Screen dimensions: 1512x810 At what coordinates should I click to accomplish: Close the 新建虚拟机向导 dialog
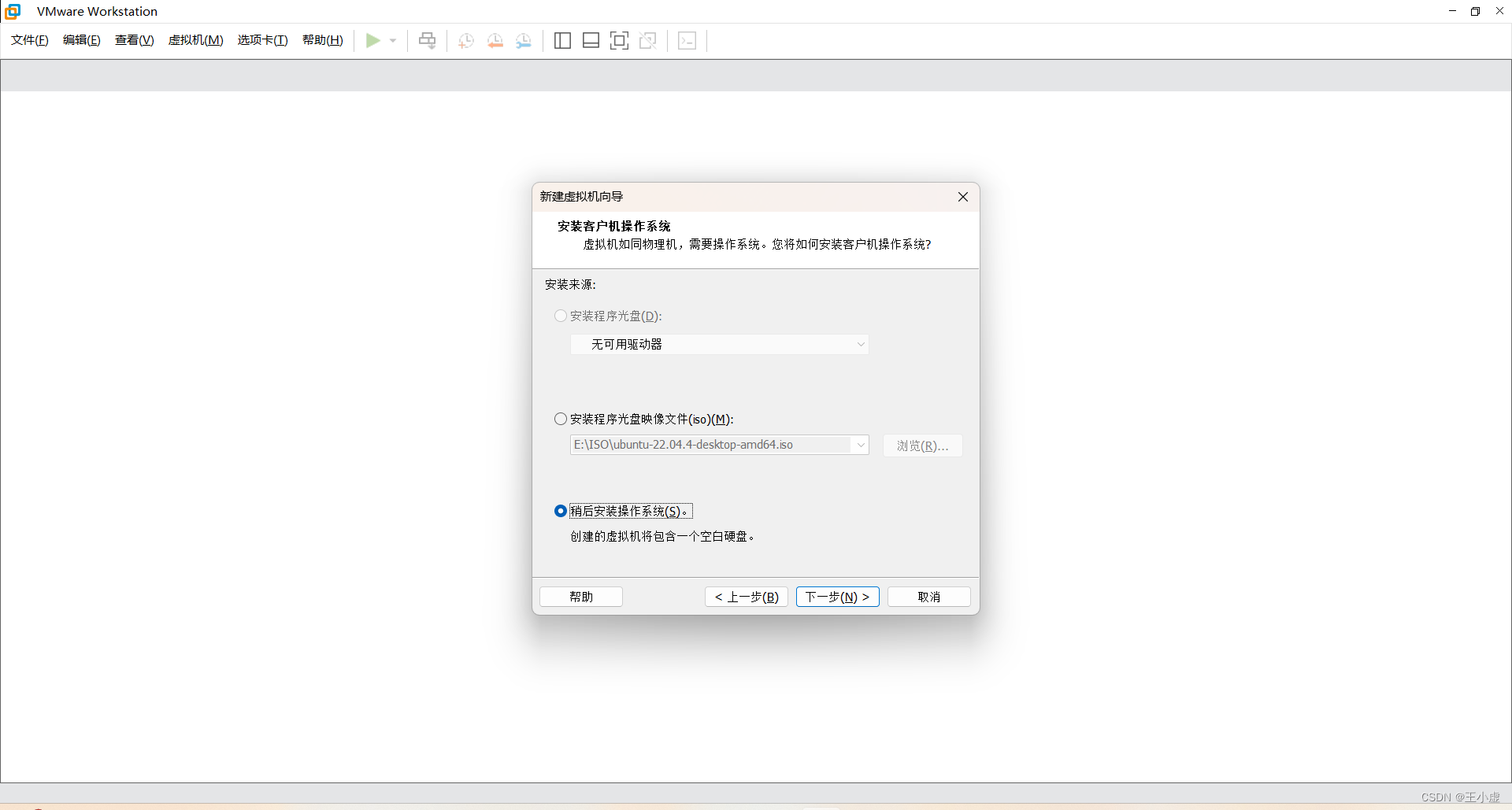(x=963, y=197)
